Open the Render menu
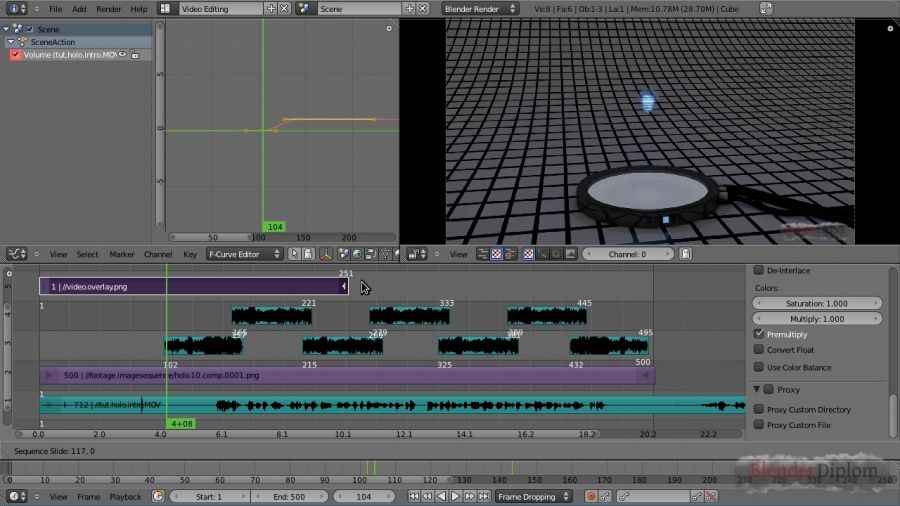This screenshot has width=900, height=506. 108,9
